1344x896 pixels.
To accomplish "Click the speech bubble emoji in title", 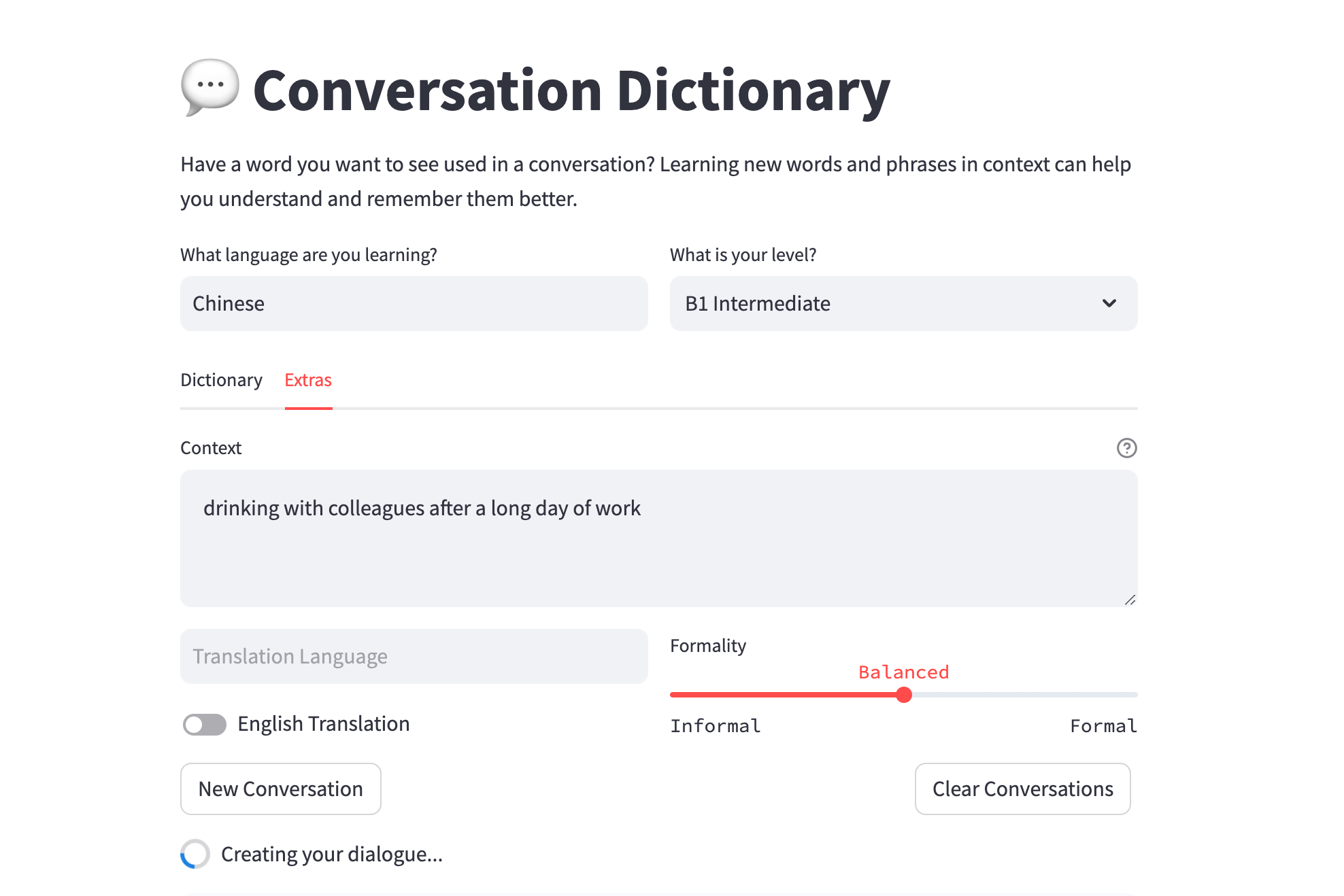I will click(x=210, y=88).
